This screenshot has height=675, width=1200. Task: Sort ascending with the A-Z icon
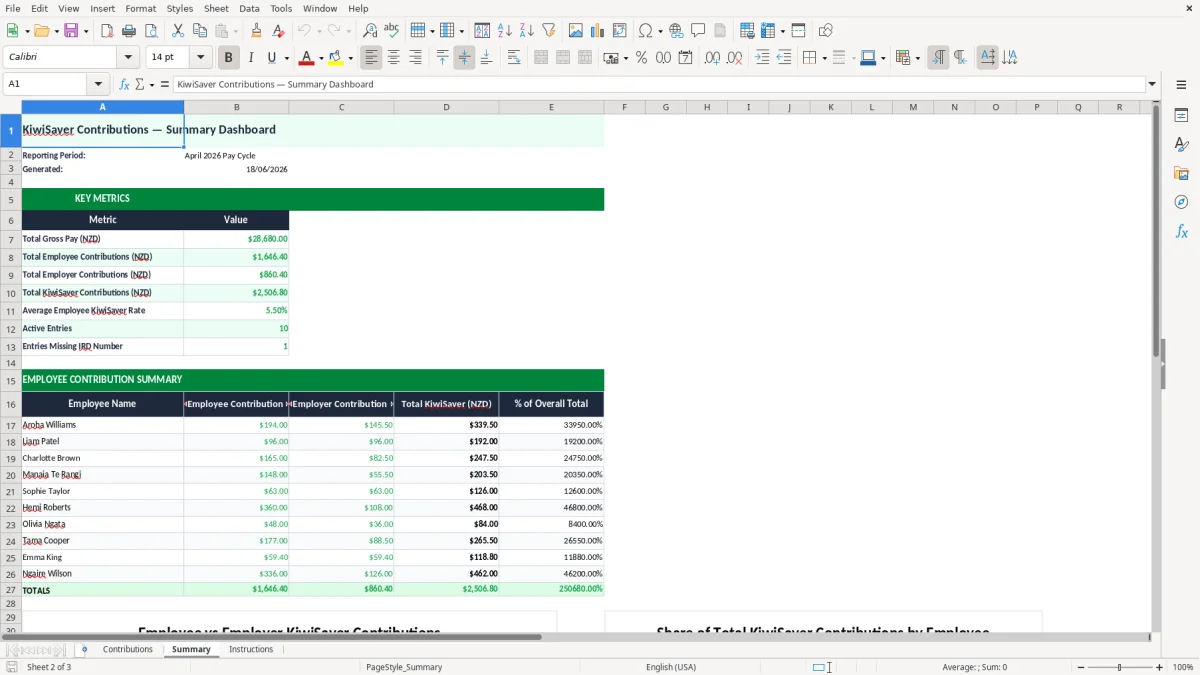(504, 31)
